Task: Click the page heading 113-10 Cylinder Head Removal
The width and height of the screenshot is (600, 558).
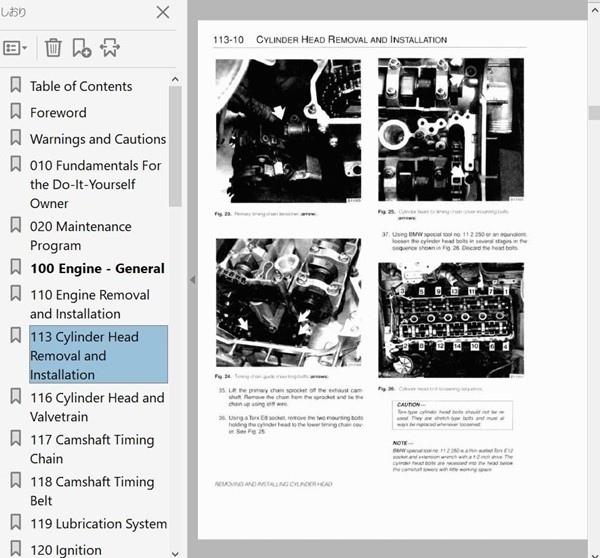Action: click(330, 39)
